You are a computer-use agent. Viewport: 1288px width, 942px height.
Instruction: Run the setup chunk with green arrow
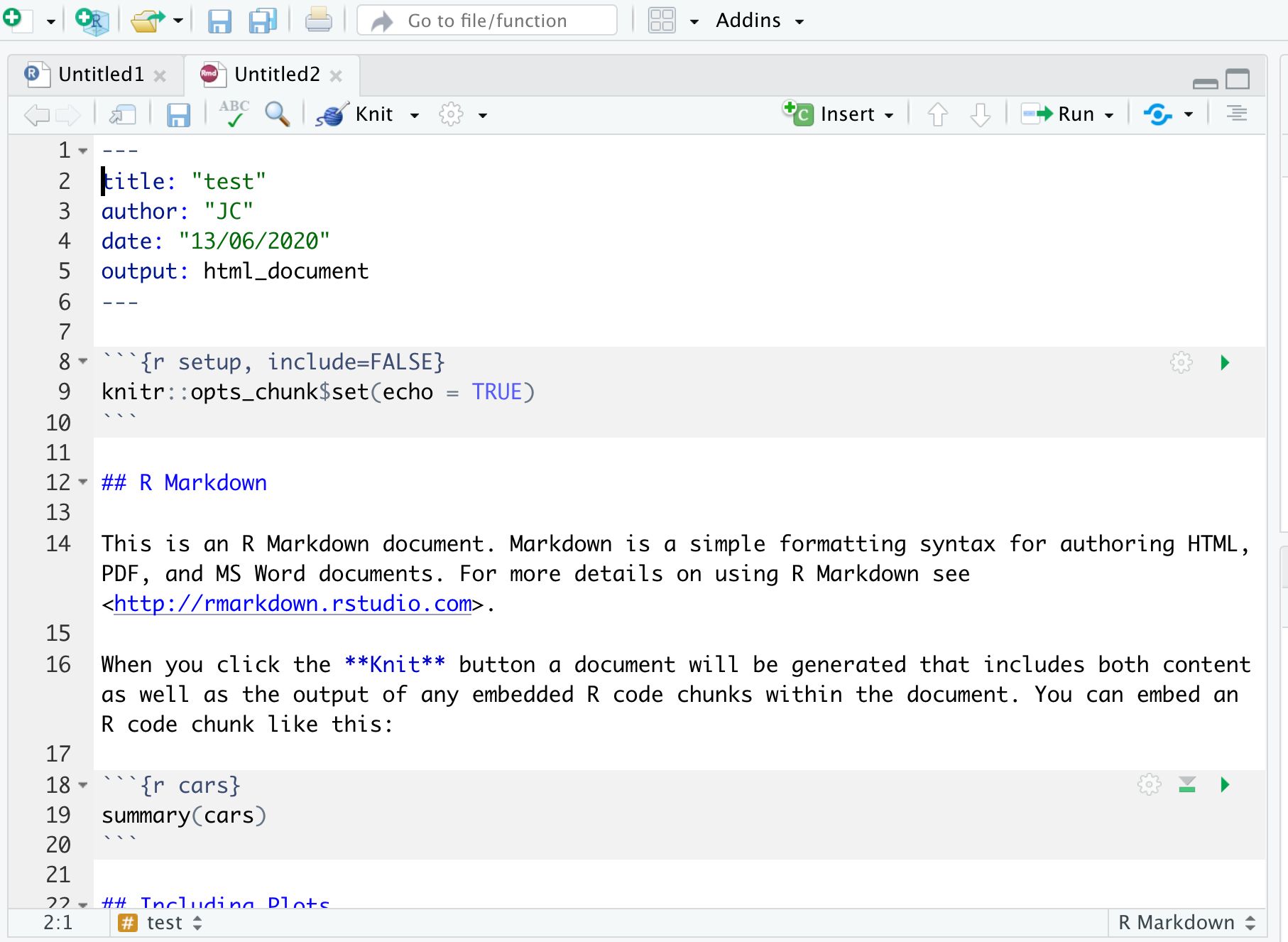click(x=1225, y=362)
